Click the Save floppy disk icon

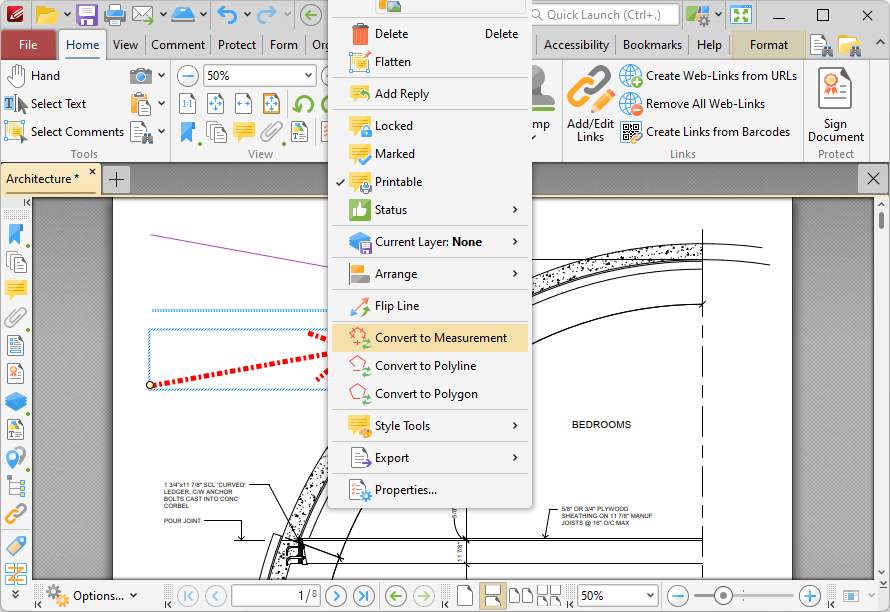pyautogui.click(x=87, y=15)
